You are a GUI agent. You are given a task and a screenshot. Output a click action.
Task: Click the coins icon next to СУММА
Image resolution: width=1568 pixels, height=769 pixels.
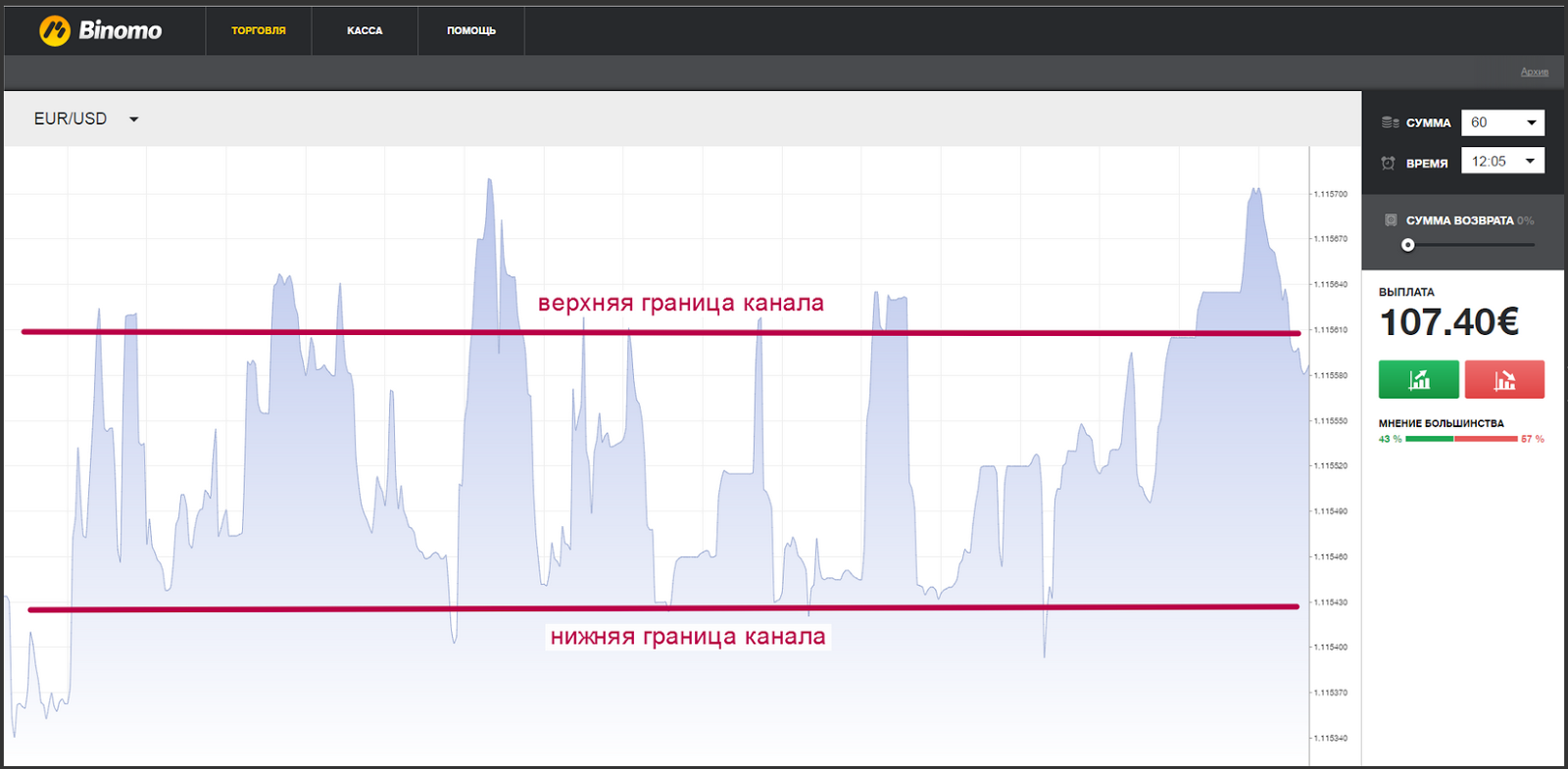tap(1390, 122)
